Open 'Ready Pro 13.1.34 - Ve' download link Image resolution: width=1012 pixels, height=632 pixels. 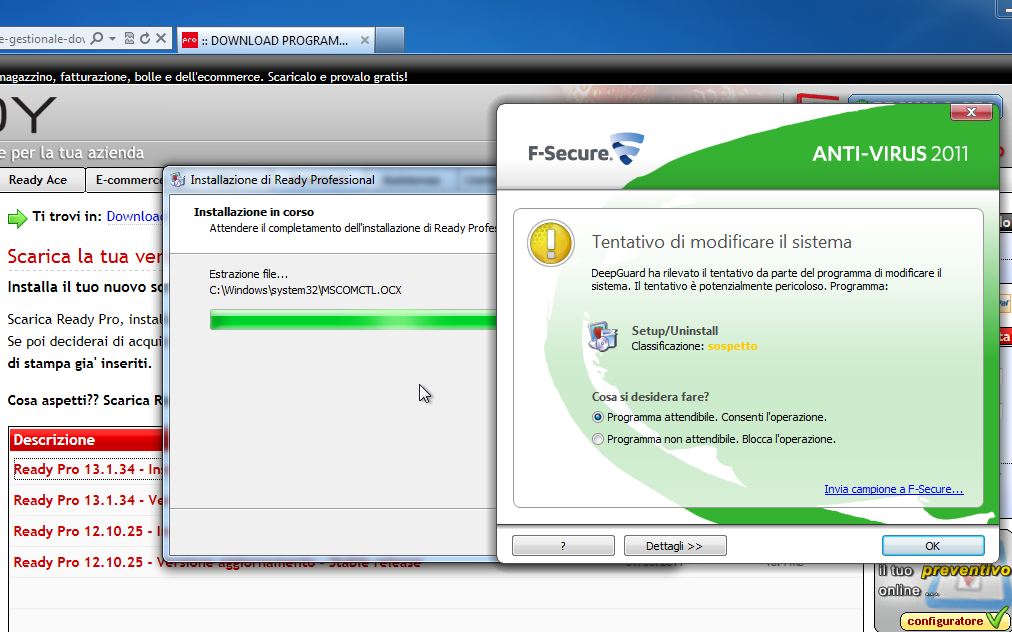point(89,500)
